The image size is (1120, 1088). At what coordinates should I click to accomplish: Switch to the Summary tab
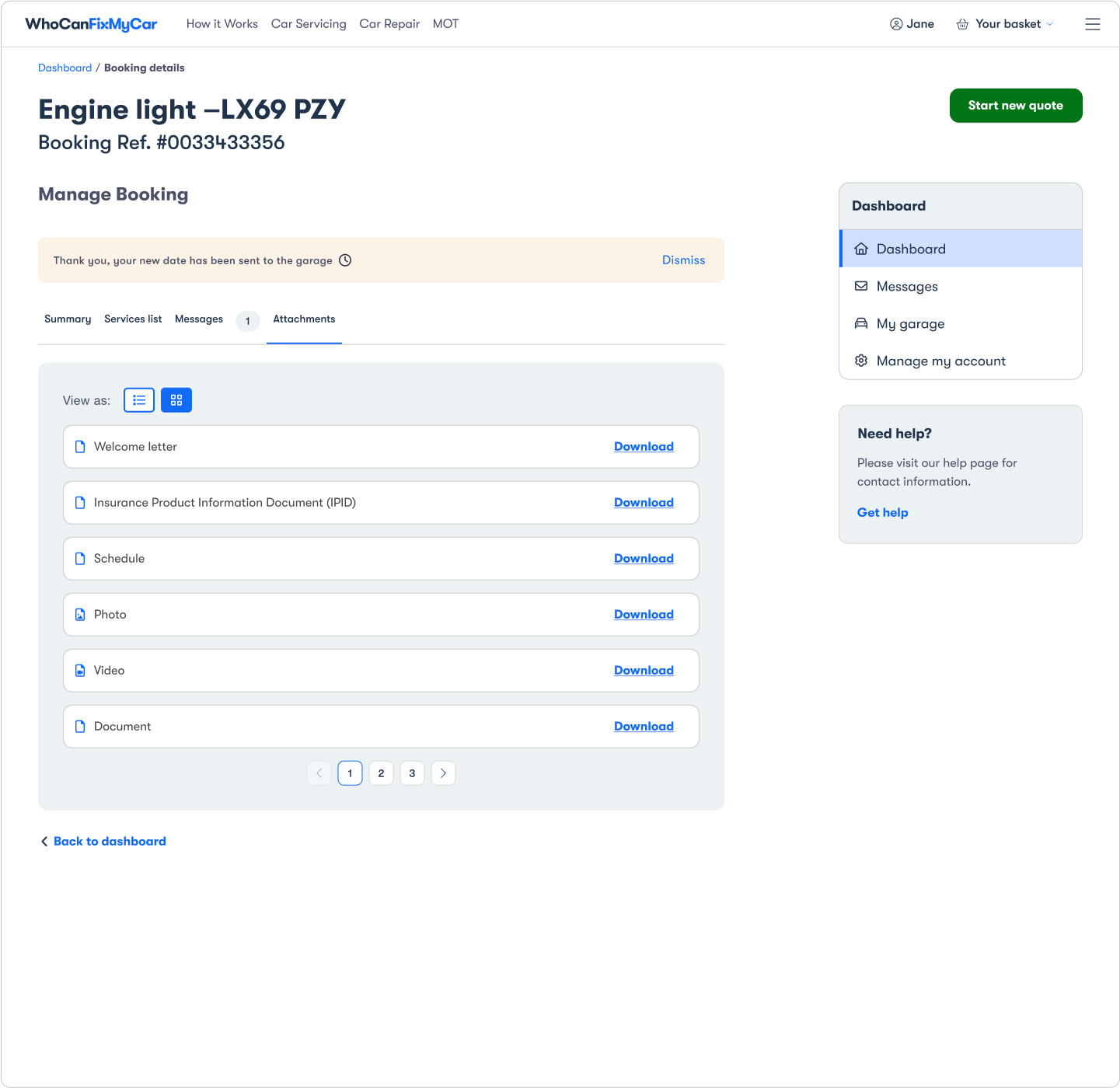68,319
